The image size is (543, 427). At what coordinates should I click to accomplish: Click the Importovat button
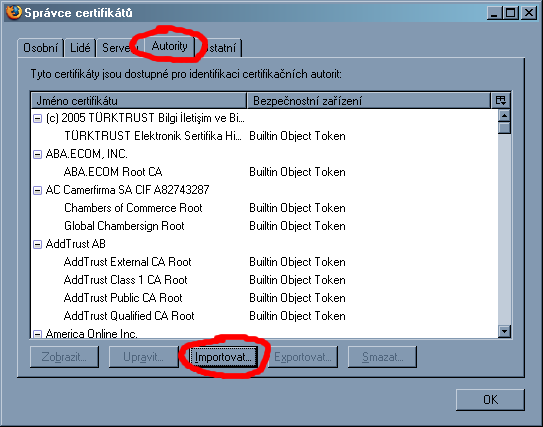point(223,357)
